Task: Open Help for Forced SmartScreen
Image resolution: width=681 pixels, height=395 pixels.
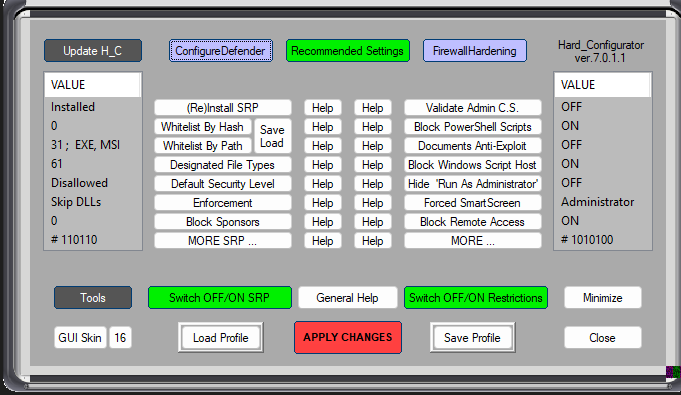Action: pyautogui.click(x=373, y=203)
